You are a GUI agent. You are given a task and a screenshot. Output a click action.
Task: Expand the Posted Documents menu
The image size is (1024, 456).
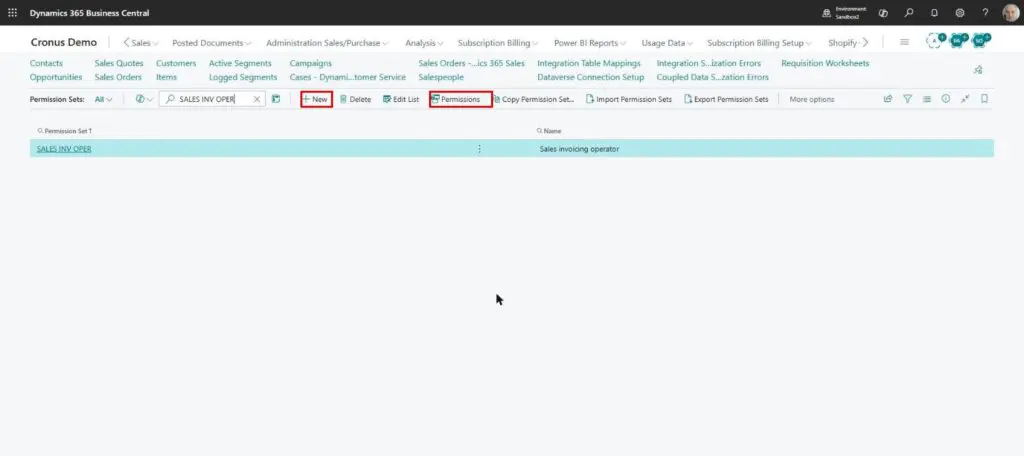coord(212,42)
